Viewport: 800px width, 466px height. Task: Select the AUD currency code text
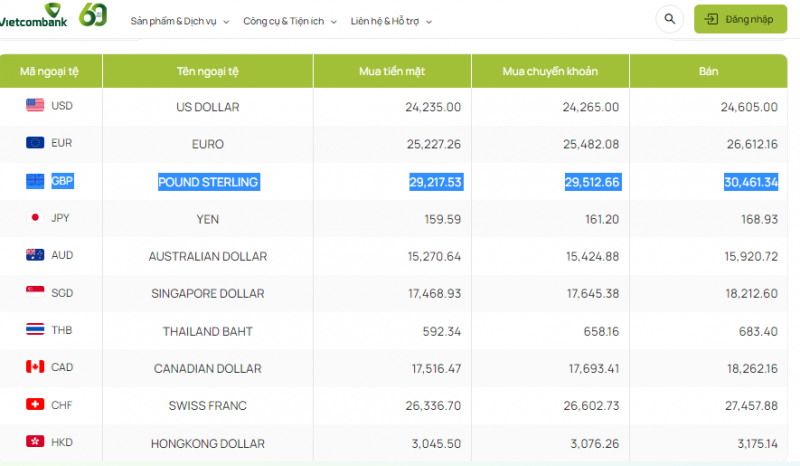tap(62, 255)
